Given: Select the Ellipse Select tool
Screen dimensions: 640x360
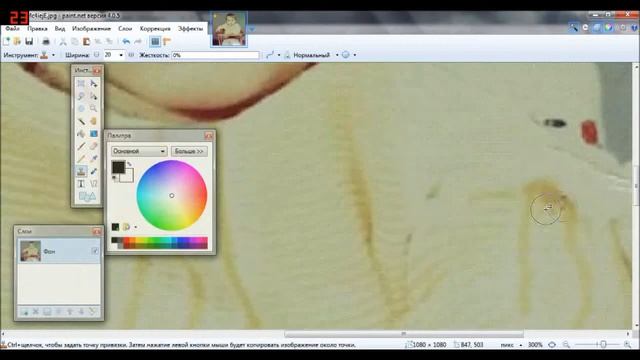Looking at the screenshot, I should [x=81, y=109].
